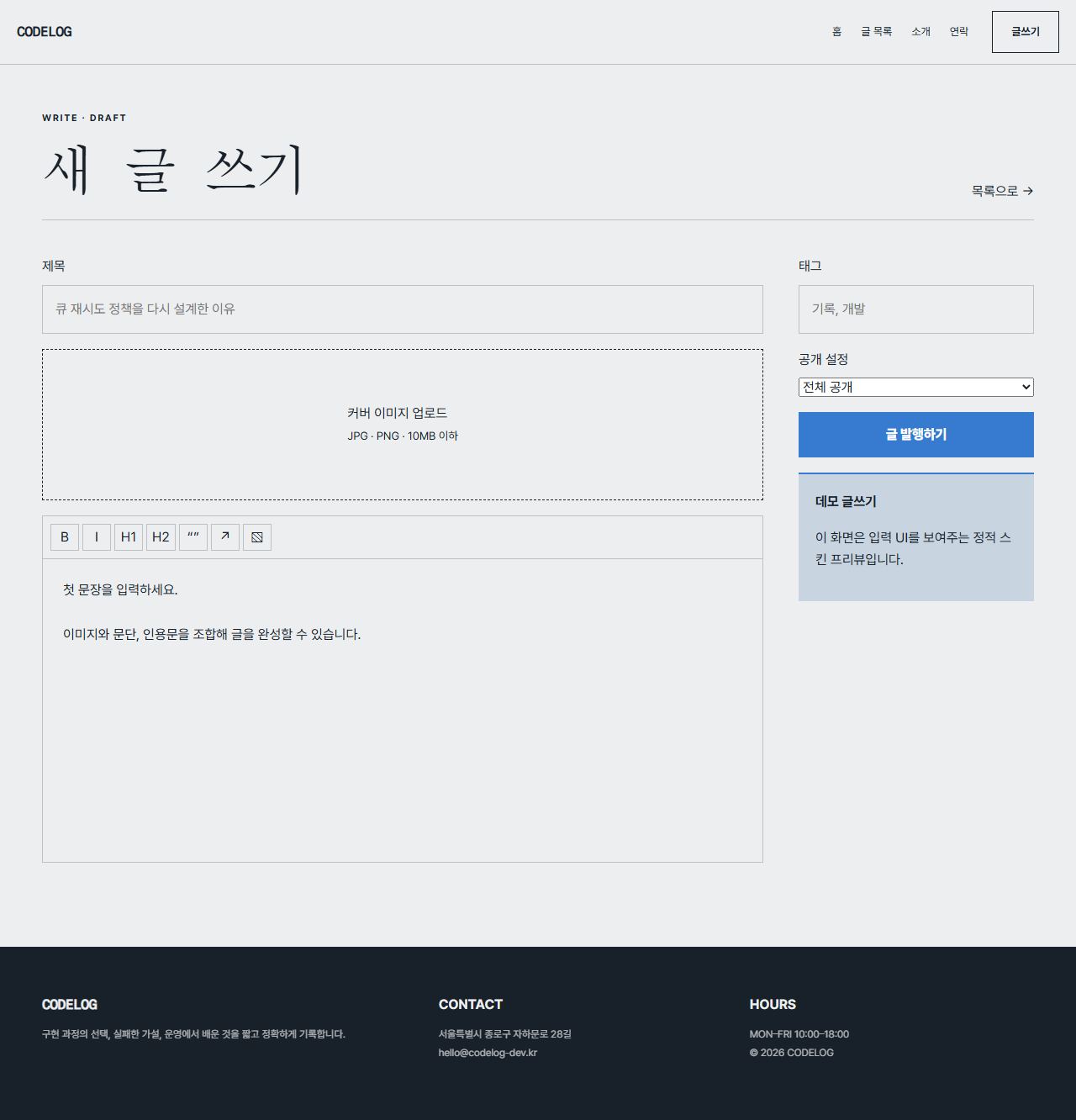Click the 서울특별시 종로구 자하문로 28길 address
The width and height of the screenshot is (1076, 1120).
point(504,1034)
